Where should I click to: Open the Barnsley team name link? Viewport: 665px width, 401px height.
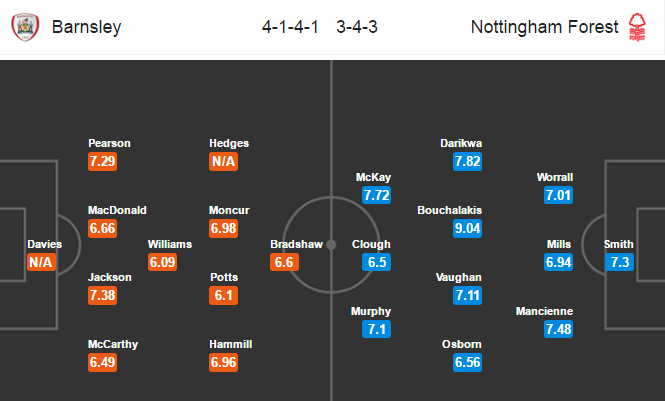(87, 27)
